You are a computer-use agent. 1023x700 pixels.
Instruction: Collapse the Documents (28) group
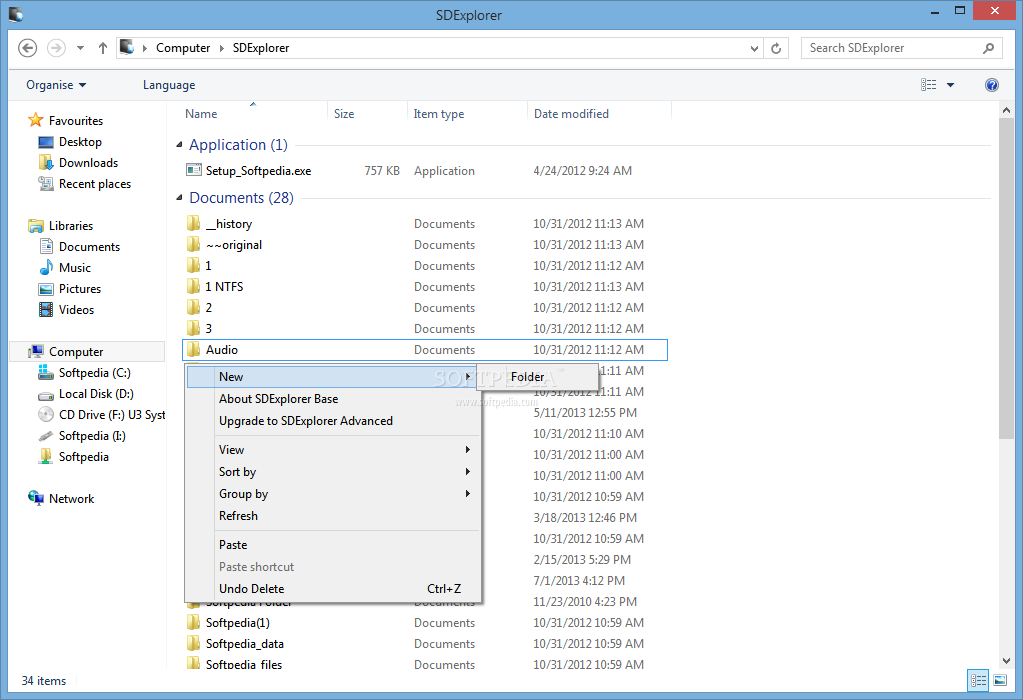179,198
